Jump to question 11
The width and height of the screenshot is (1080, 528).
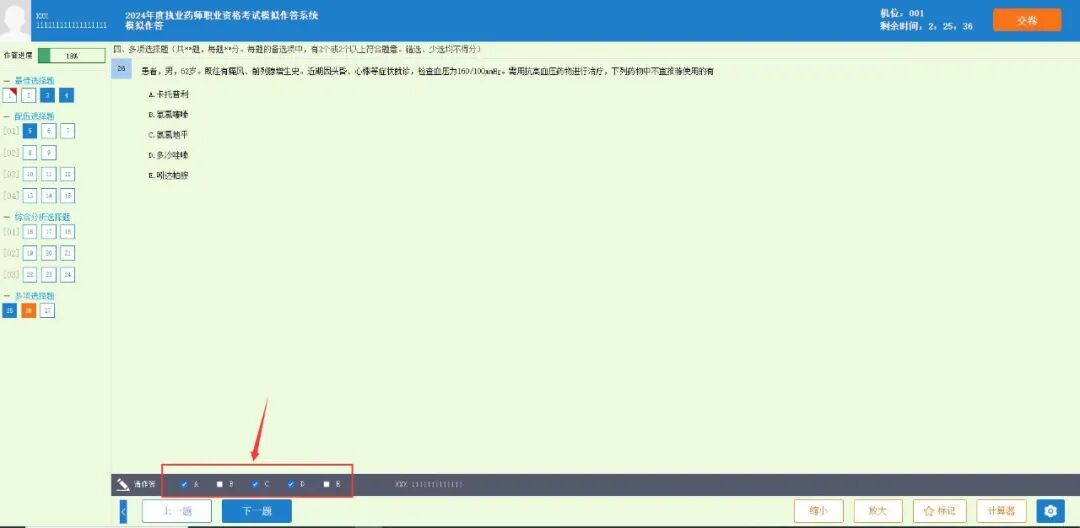(x=48, y=174)
